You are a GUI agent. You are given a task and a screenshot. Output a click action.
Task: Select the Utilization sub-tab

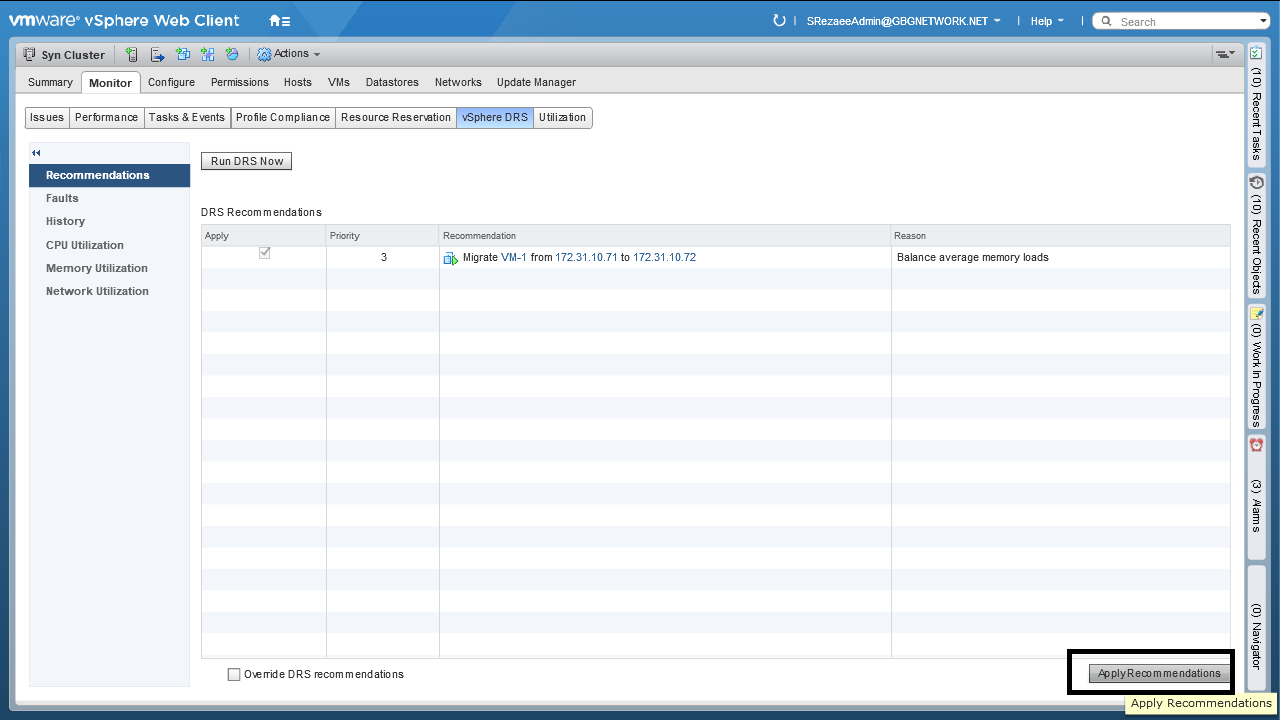coord(562,118)
